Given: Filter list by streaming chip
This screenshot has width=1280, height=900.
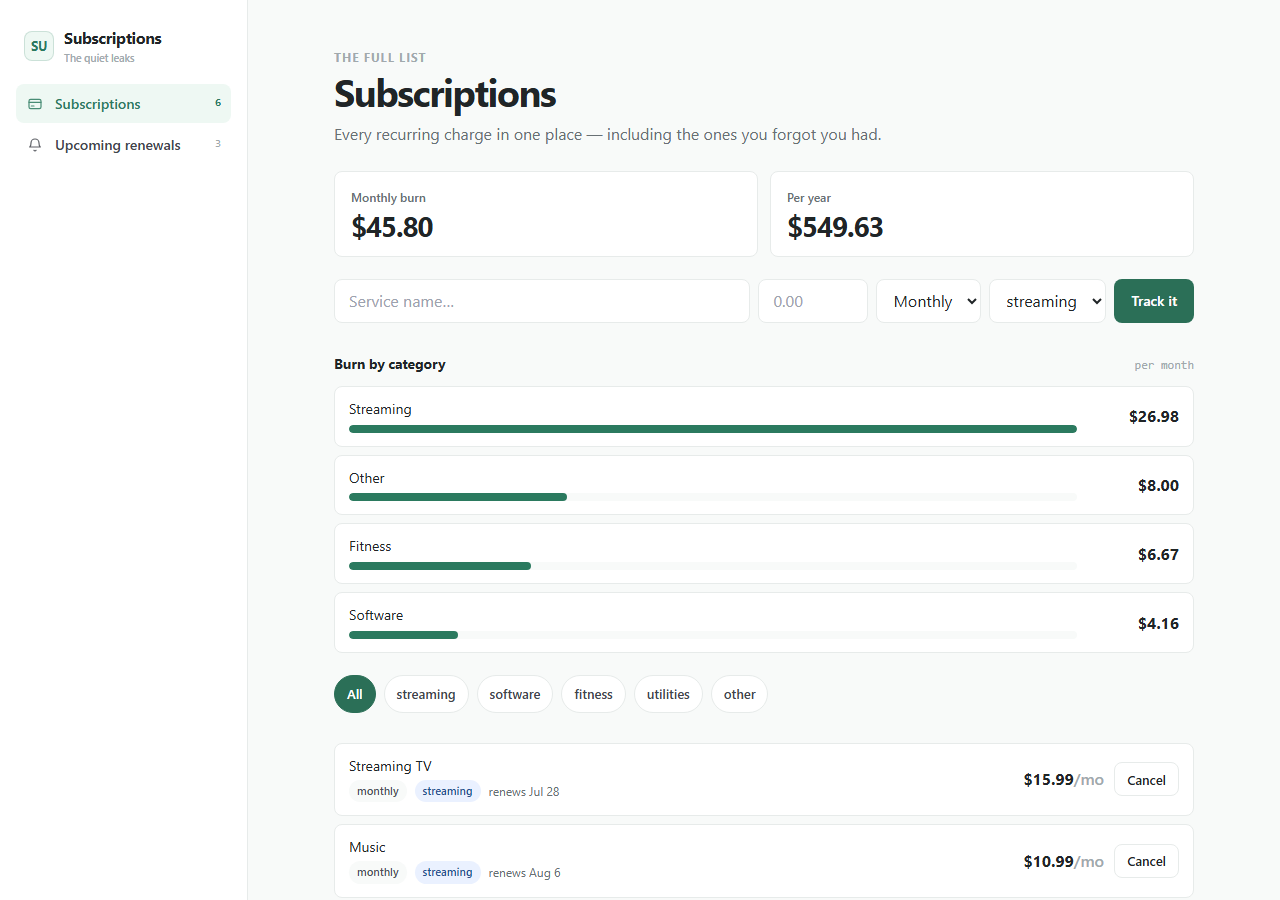Looking at the screenshot, I should pos(426,694).
